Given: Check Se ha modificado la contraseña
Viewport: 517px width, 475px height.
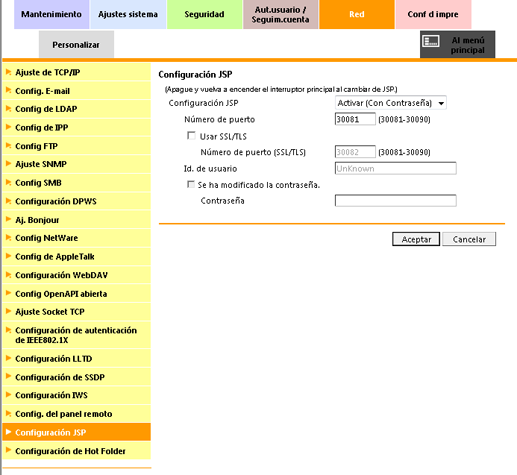Looking at the screenshot, I should point(191,184).
